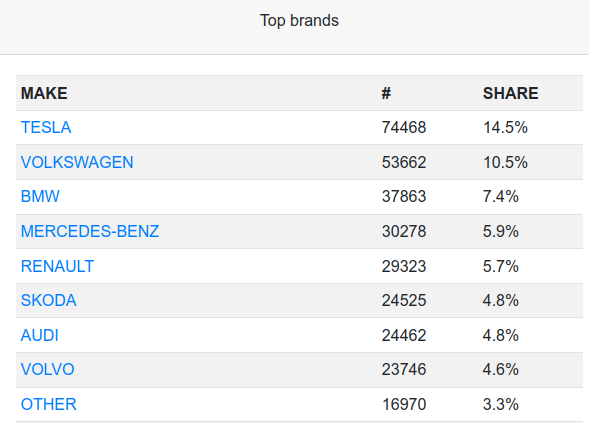
Task: Click Tesla's 14.5% share cell
Action: coord(505,127)
